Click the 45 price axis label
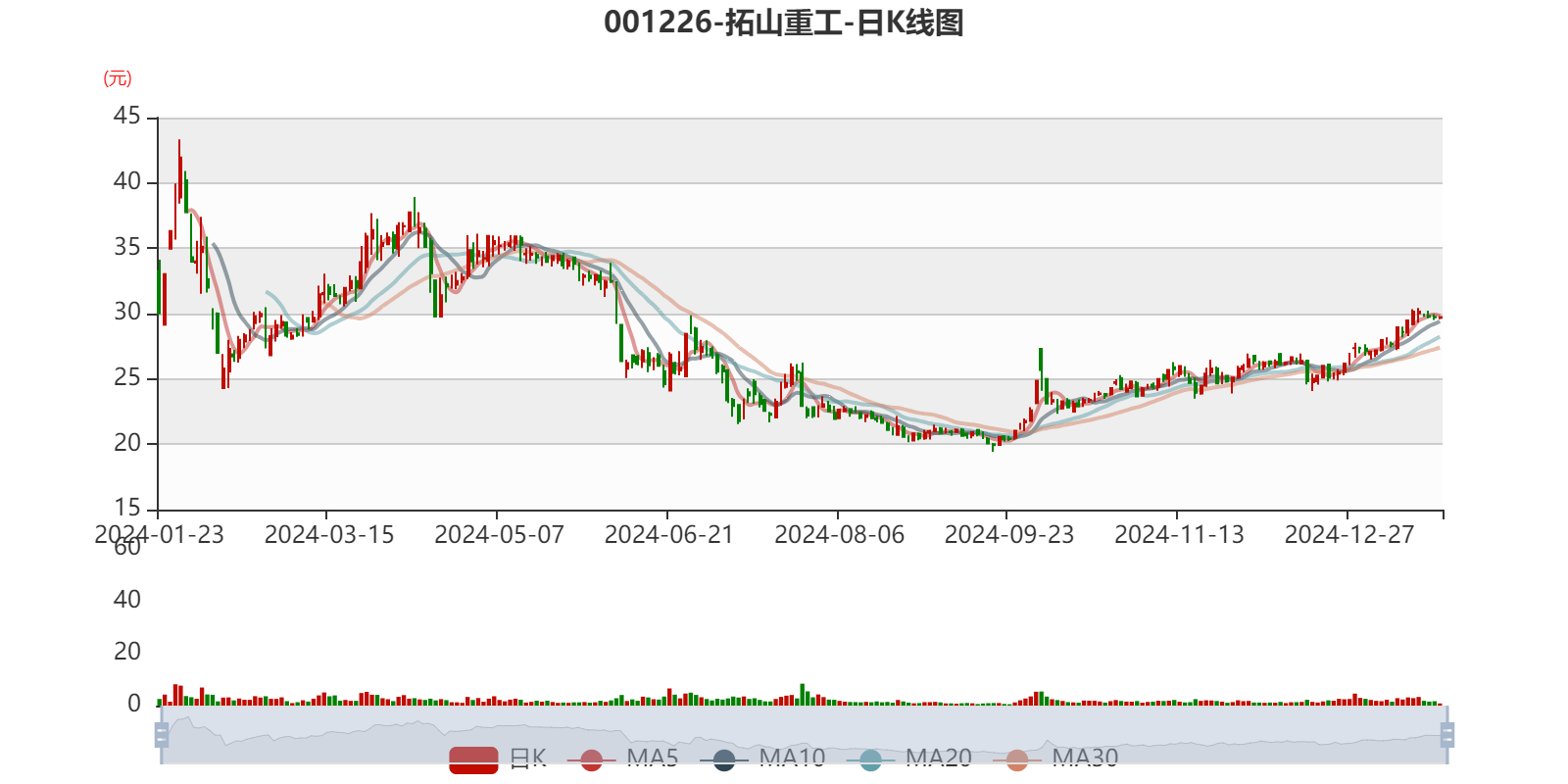Screen dimensions: 1568x784 coord(127,117)
